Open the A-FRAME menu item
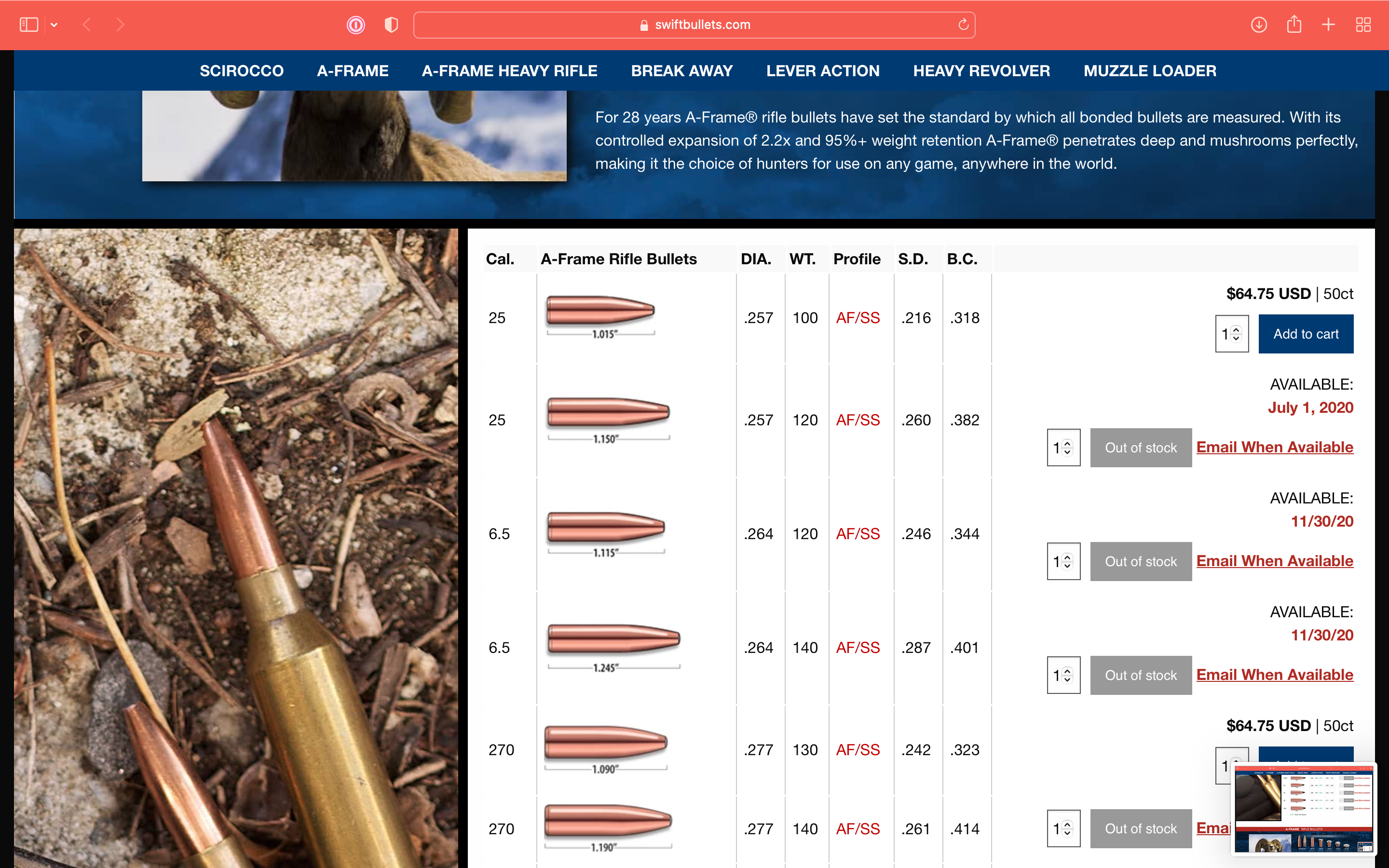 pyautogui.click(x=353, y=70)
